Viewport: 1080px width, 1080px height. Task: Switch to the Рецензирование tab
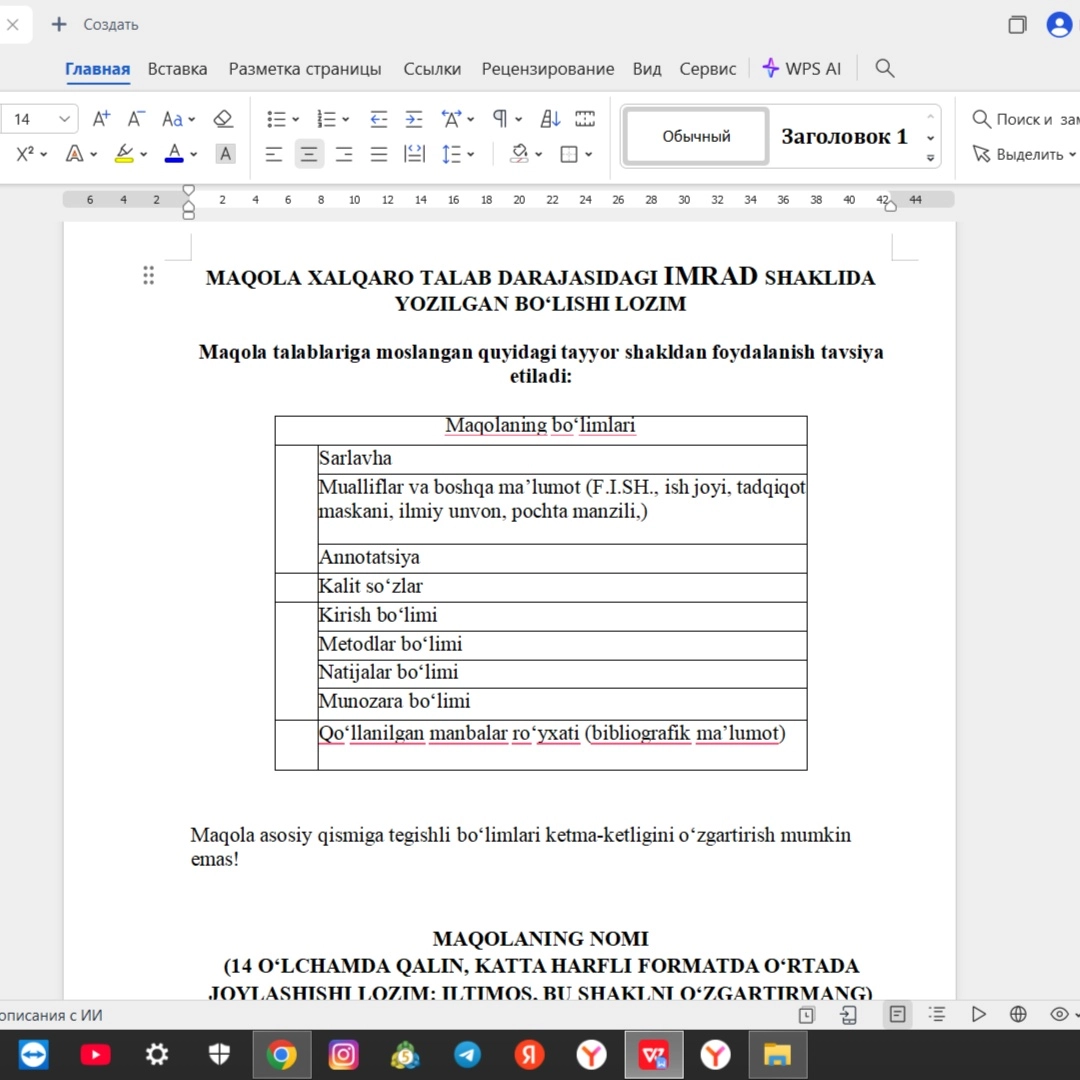(x=547, y=69)
